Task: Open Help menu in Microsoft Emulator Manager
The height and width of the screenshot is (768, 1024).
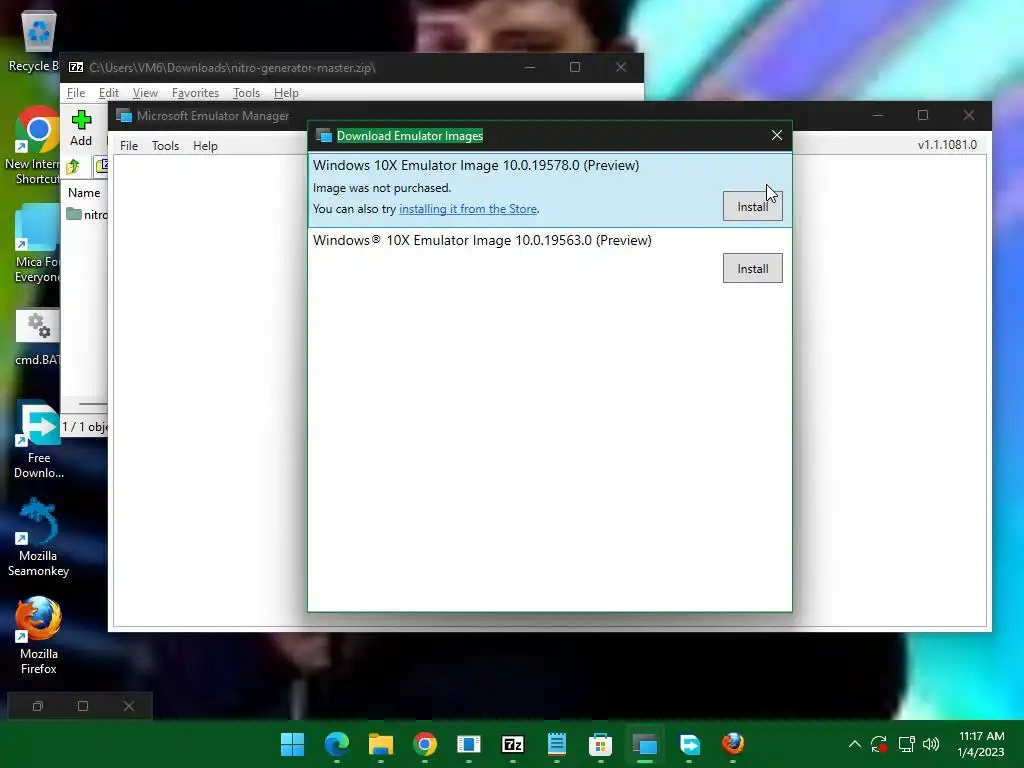Action: pos(205,146)
